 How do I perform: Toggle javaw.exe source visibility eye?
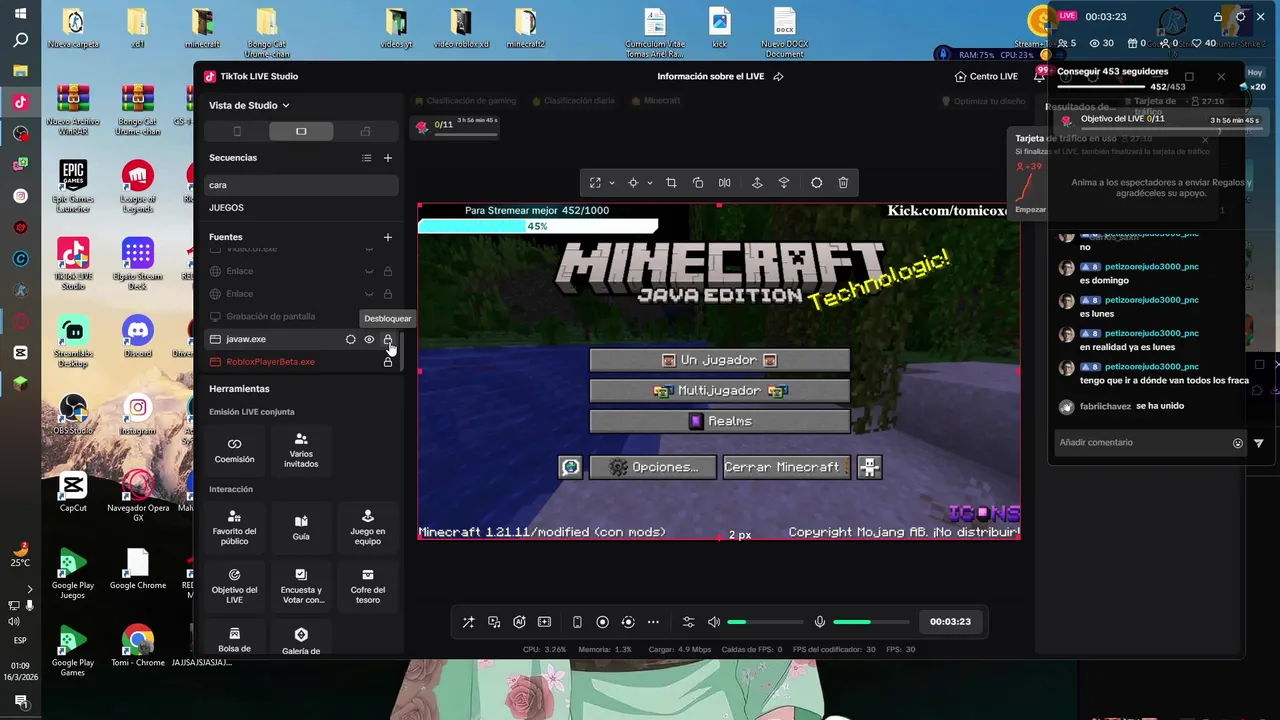pos(369,339)
